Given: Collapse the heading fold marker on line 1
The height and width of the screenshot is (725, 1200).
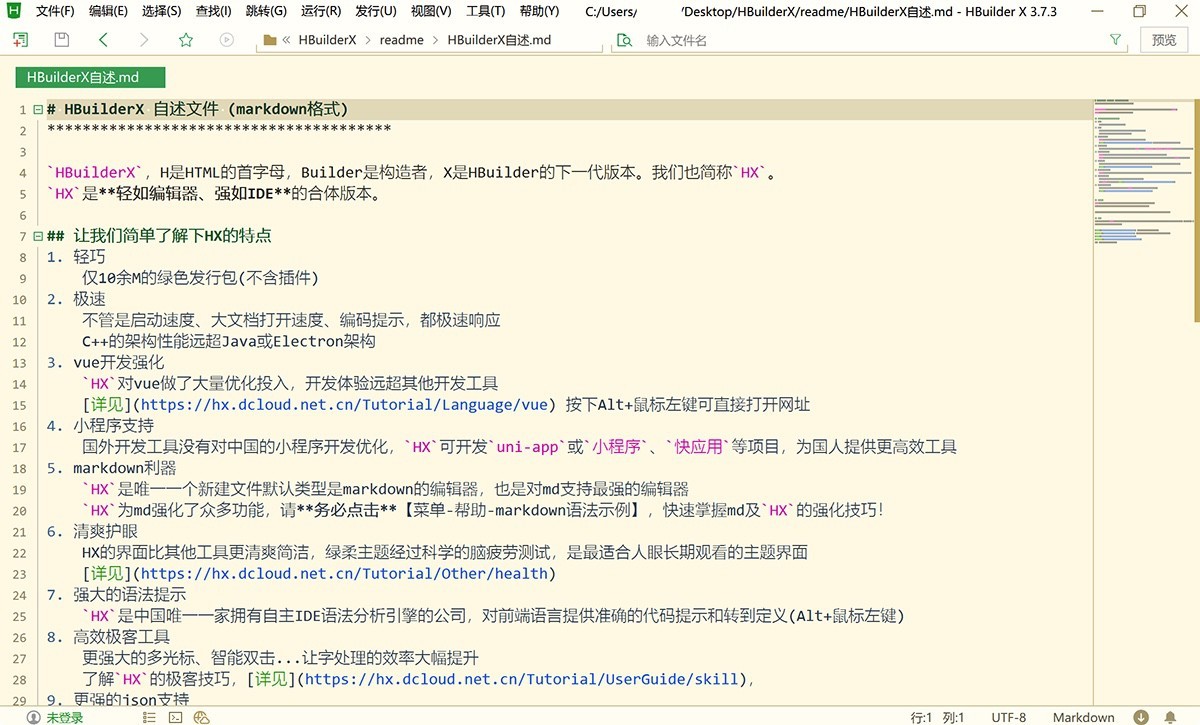Looking at the screenshot, I should tap(38, 109).
